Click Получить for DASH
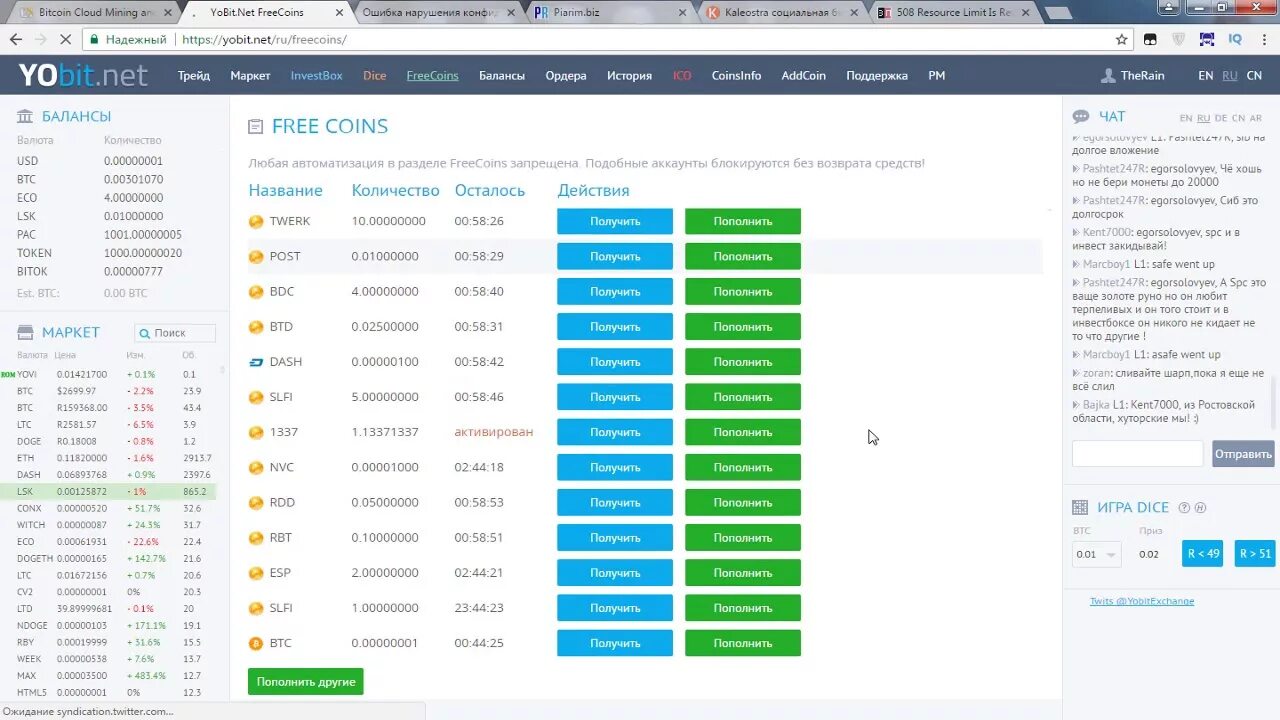The image size is (1280, 720). click(x=615, y=362)
